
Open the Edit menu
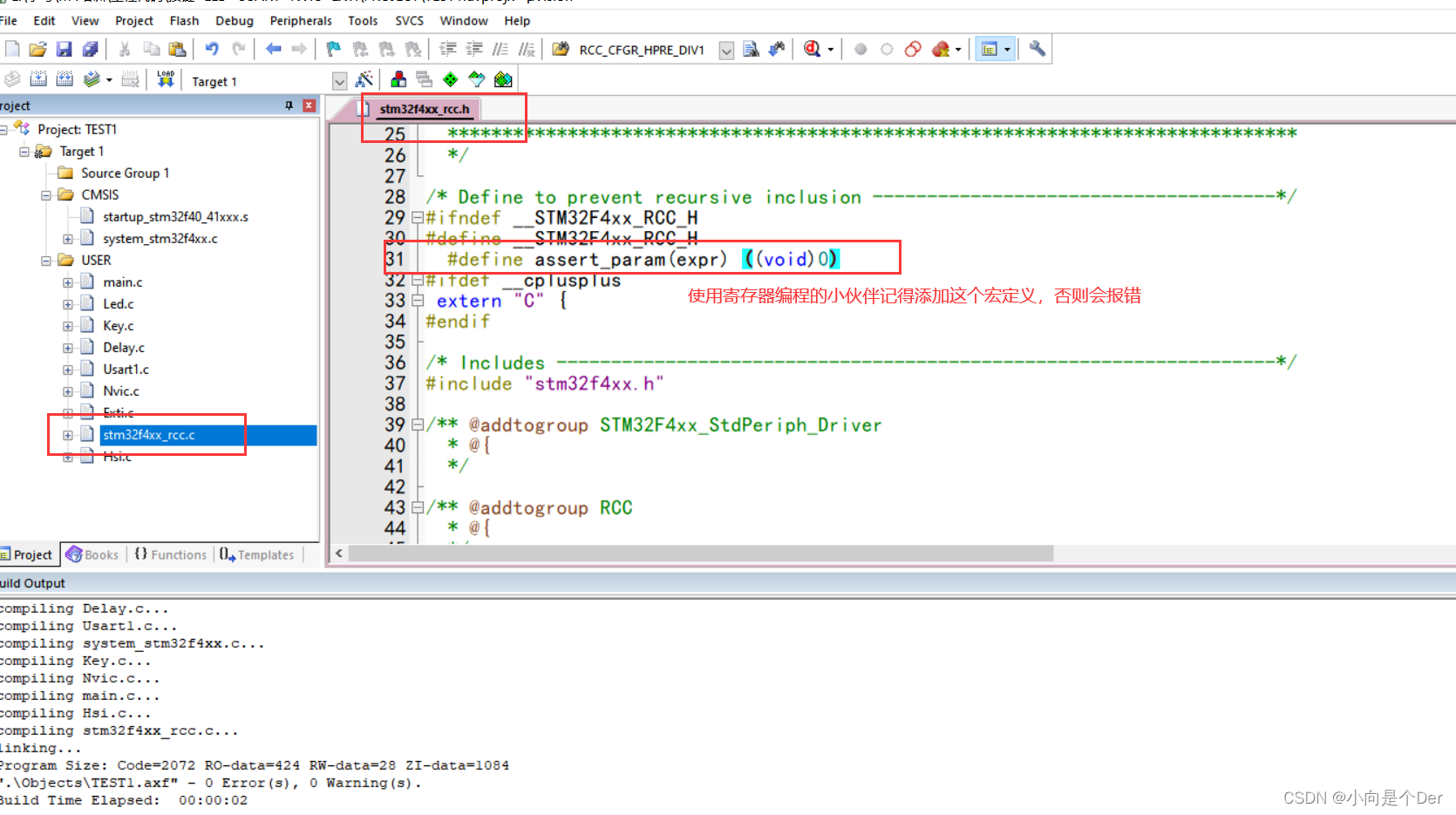tap(44, 21)
